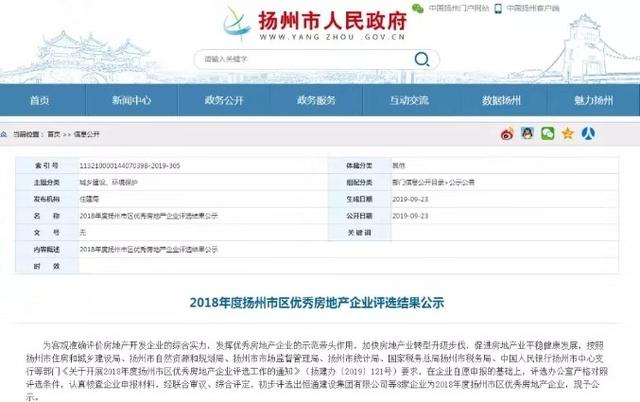
Task: Click the Yangzhou government logo emblem
Action: (237, 23)
